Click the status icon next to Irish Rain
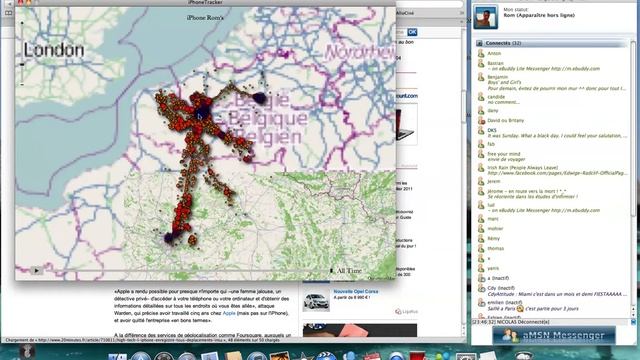 click(x=481, y=168)
